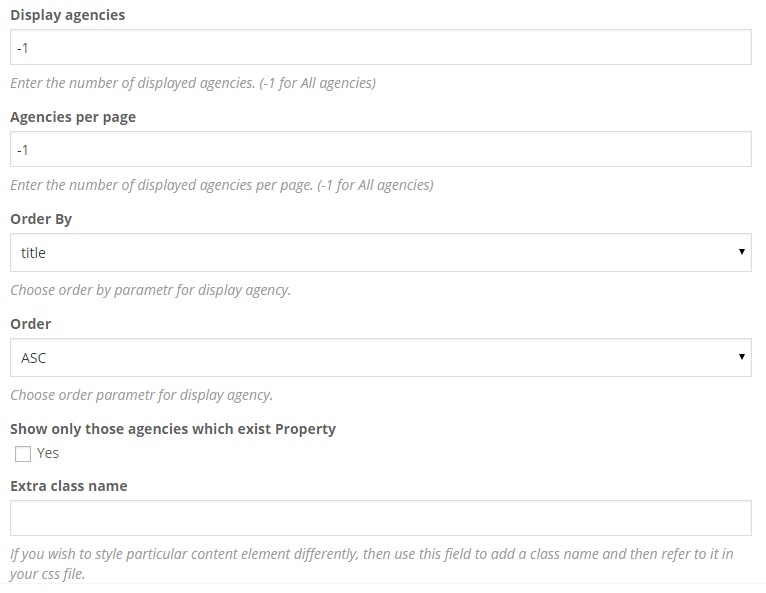Click the Order By dropdown arrow
The image size is (766, 593).
[741, 252]
